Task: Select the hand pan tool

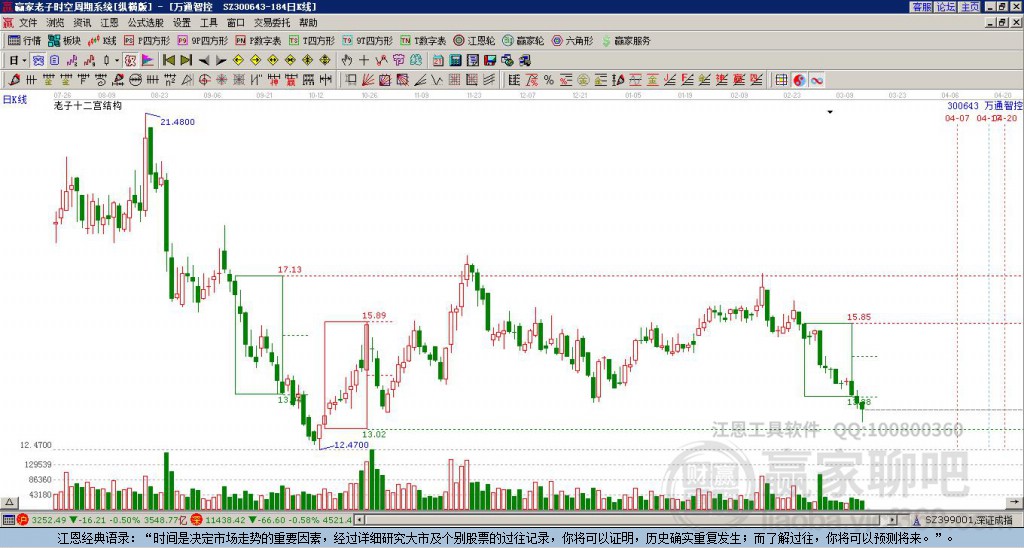Action: 347,61
